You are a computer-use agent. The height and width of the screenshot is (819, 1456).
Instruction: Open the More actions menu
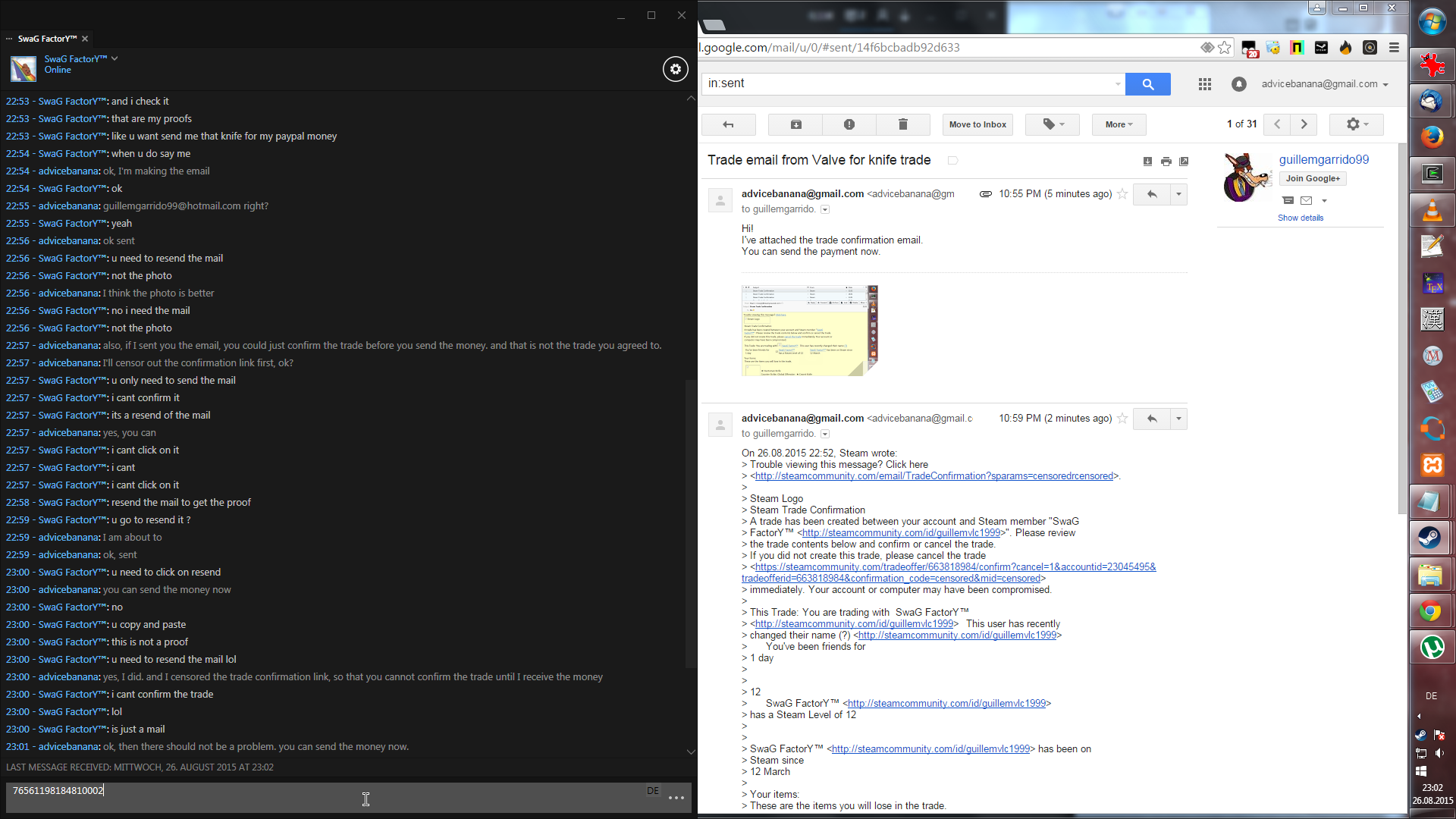pyautogui.click(x=1119, y=124)
